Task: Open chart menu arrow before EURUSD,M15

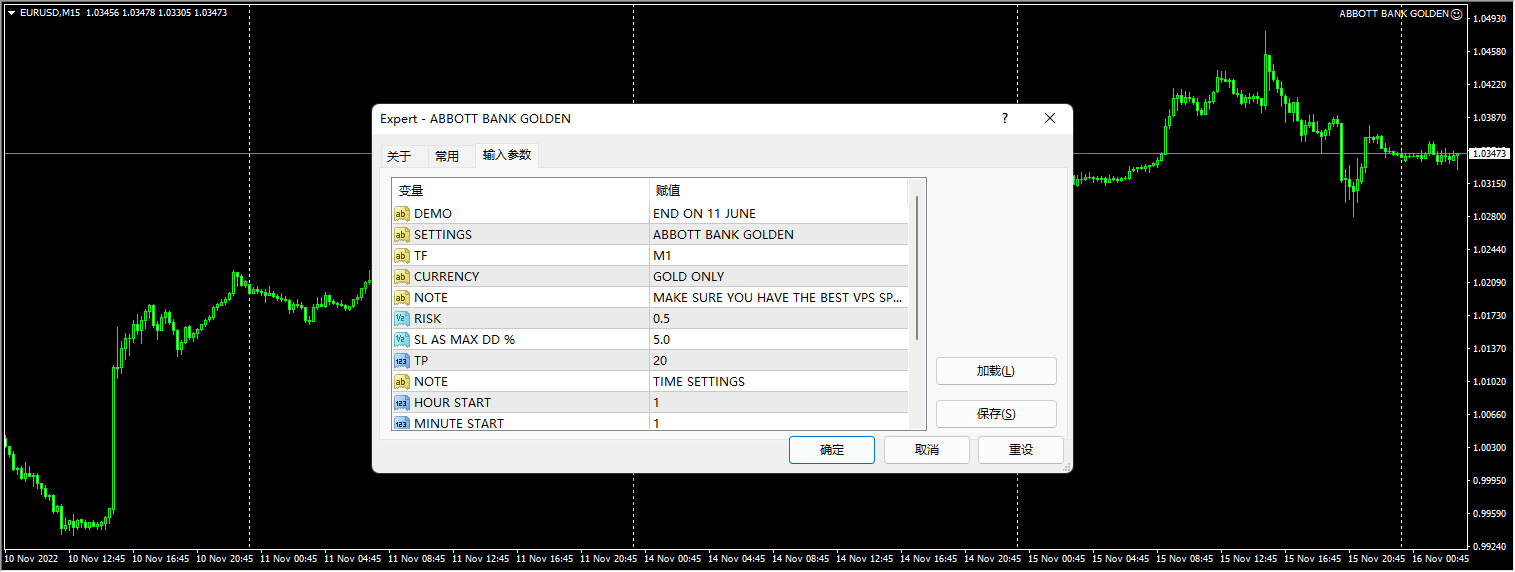Action: pos(11,12)
